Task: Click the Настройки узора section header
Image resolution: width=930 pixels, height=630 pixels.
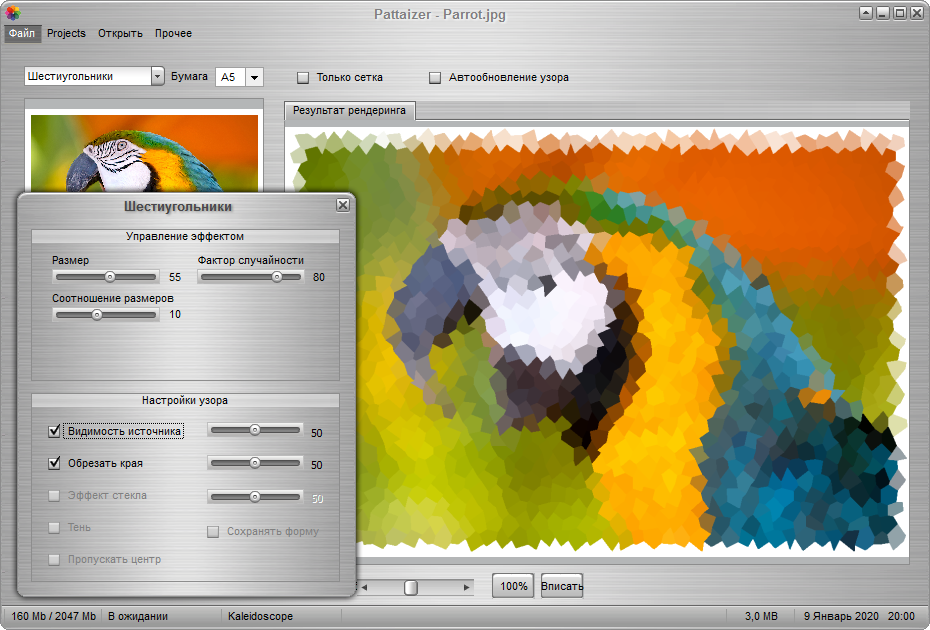Action: coord(185,400)
